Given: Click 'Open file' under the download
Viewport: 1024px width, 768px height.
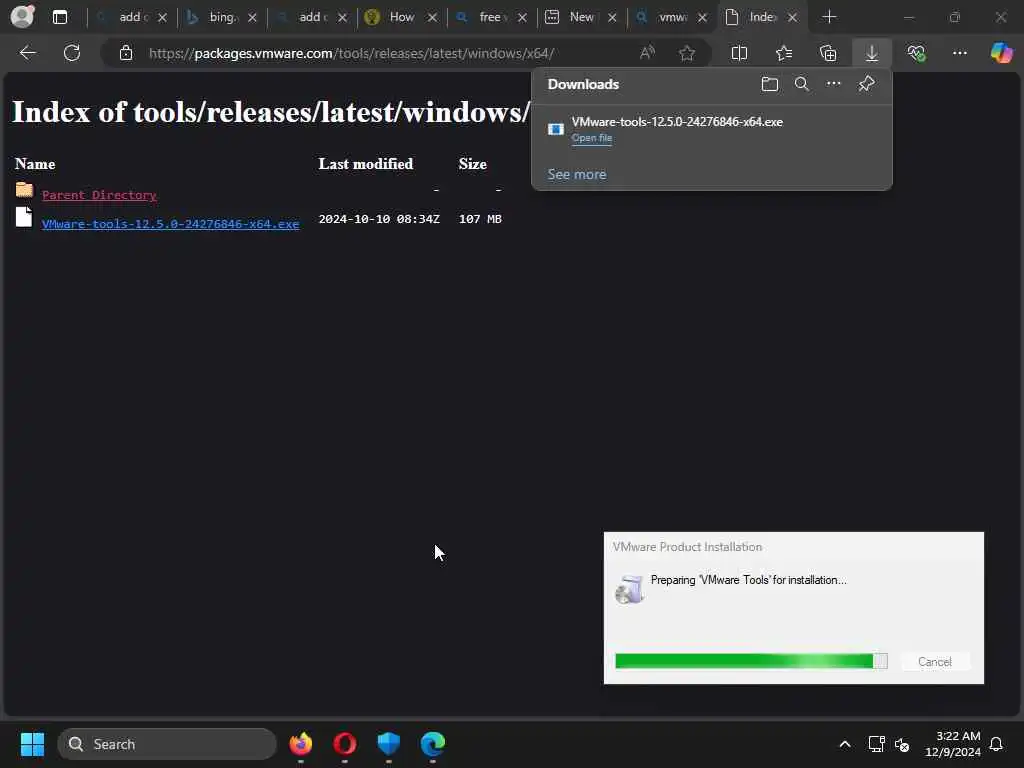Looking at the screenshot, I should coord(592,138).
